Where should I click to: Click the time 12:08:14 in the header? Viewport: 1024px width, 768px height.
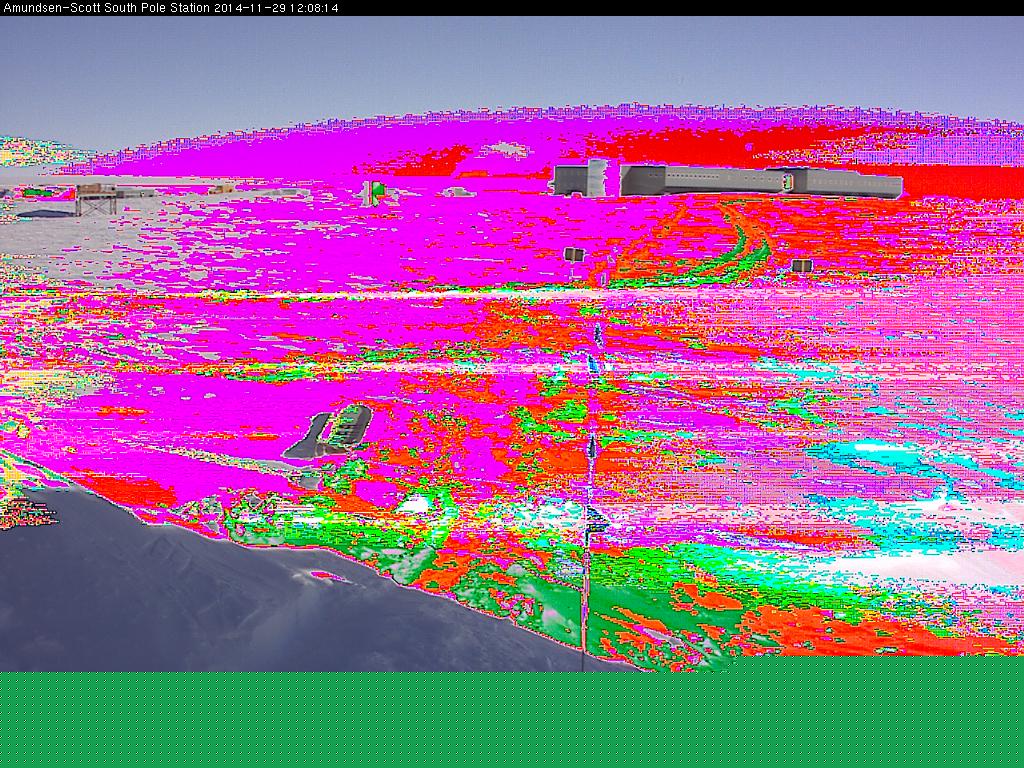[313, 8]
